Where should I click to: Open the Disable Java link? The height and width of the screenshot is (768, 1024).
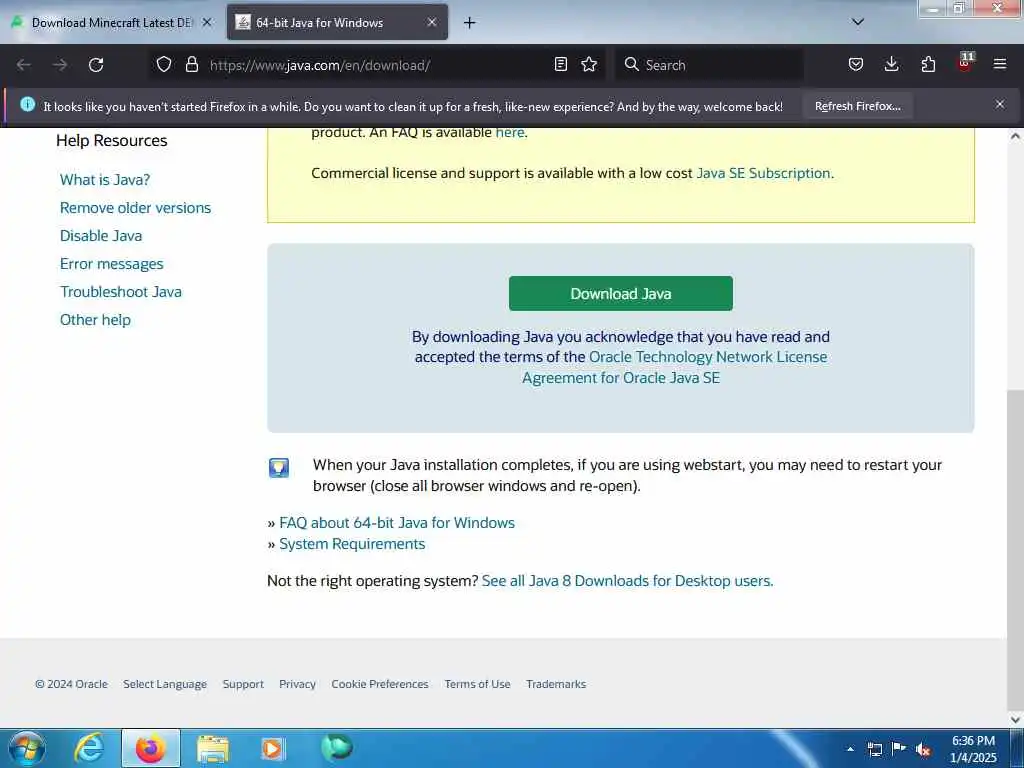click(101, 236)
